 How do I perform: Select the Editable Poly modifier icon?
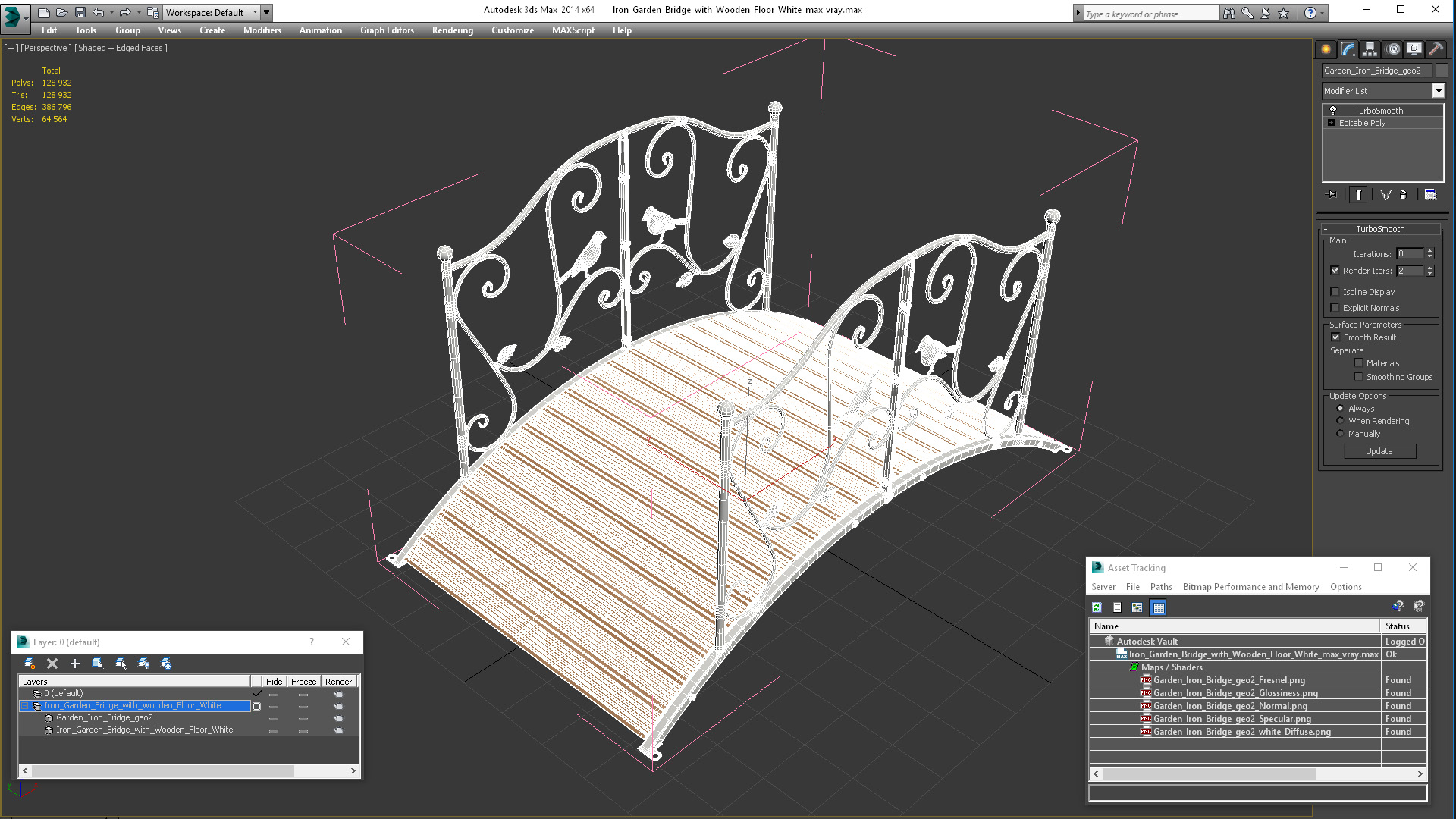pos(1331,123)
